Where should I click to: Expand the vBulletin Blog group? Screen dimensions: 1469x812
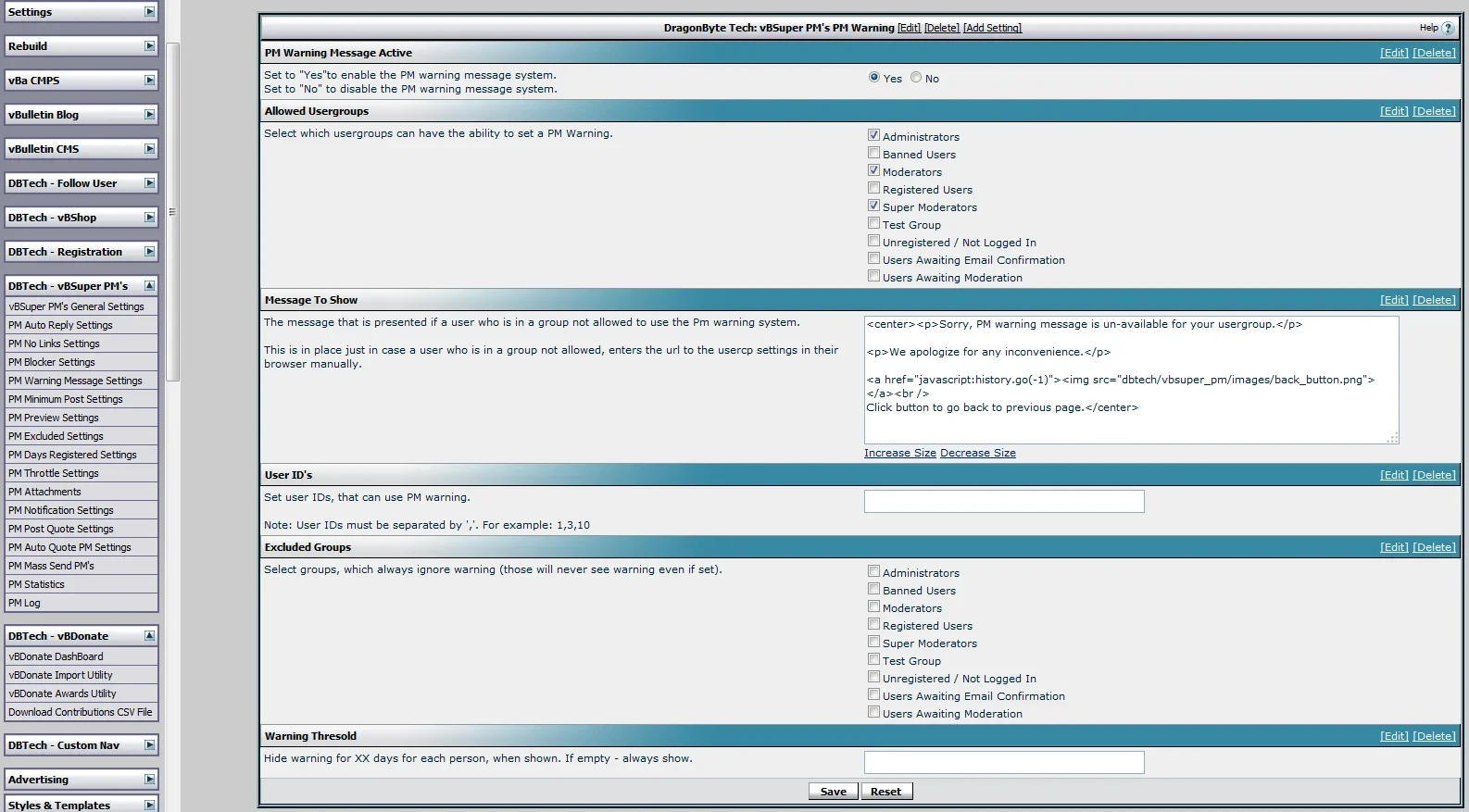(x=149, y=115)
